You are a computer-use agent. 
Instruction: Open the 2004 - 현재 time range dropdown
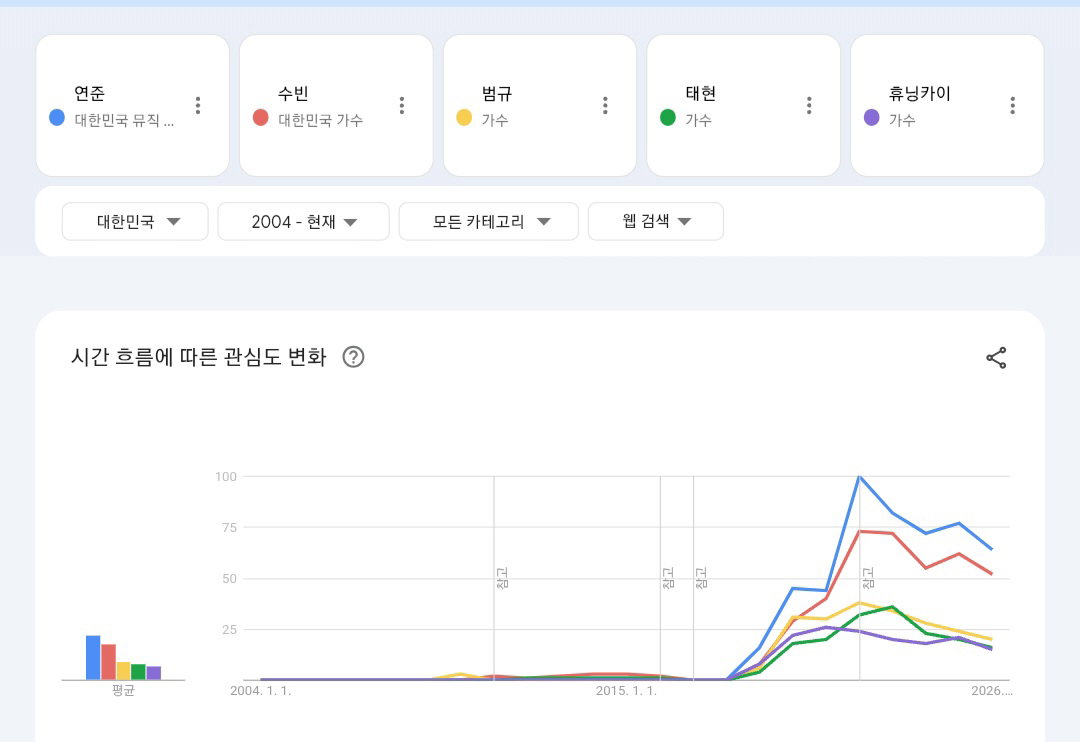tap(304, 221)
